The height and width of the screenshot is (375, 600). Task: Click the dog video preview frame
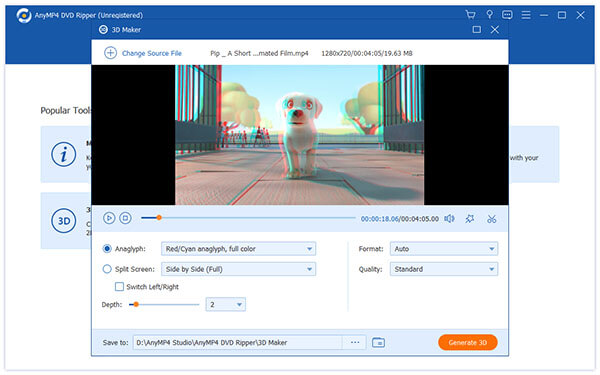300,135
